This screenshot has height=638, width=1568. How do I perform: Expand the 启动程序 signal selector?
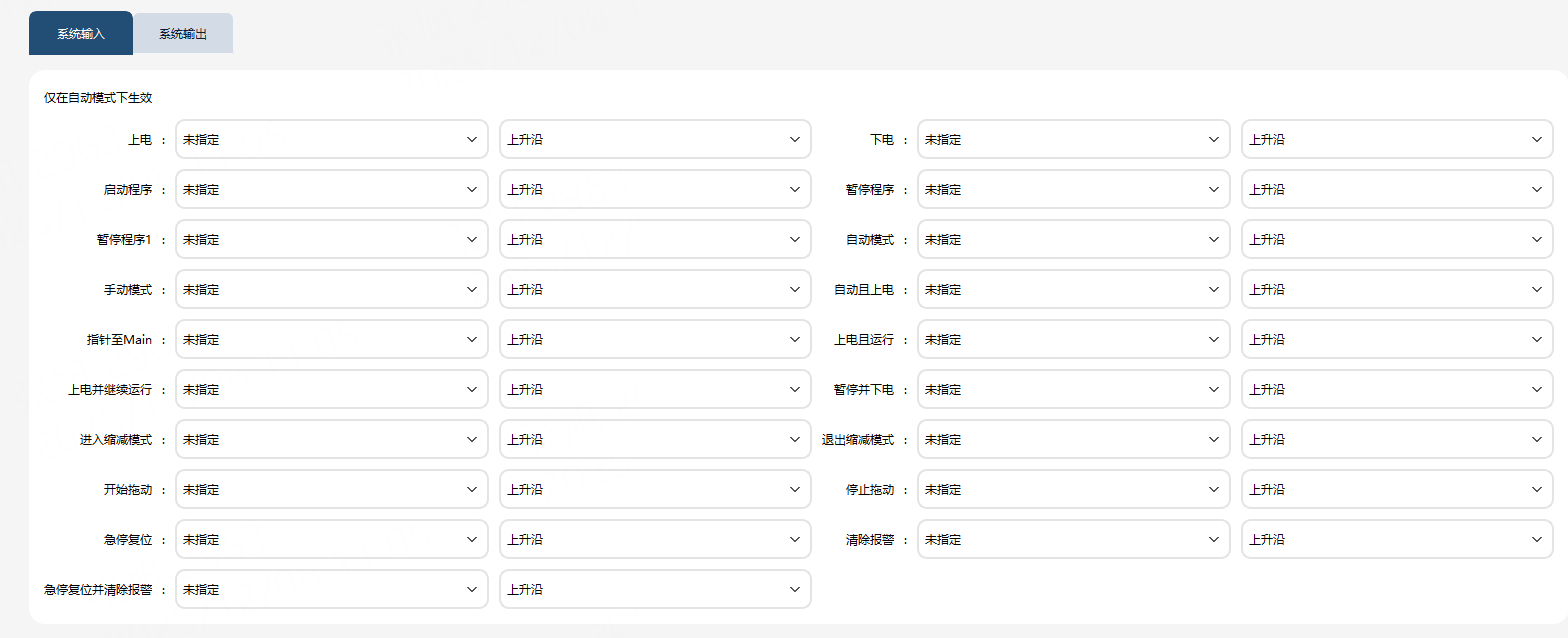coord(332,190)
